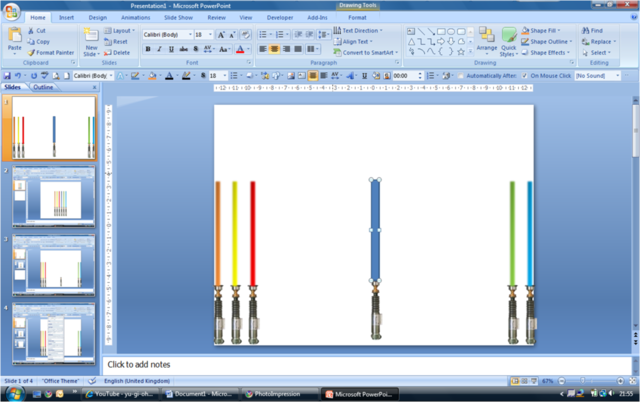This screenshot has height=402, width=640.
Task: Click the Reset slide button
Action: (x=119, y=42)
